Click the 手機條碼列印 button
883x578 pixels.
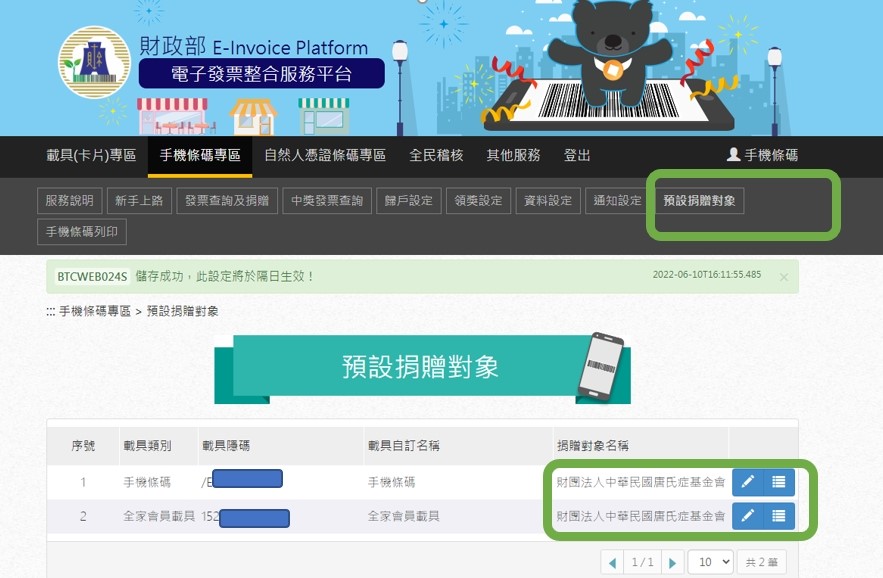click(x=82, y=232)
